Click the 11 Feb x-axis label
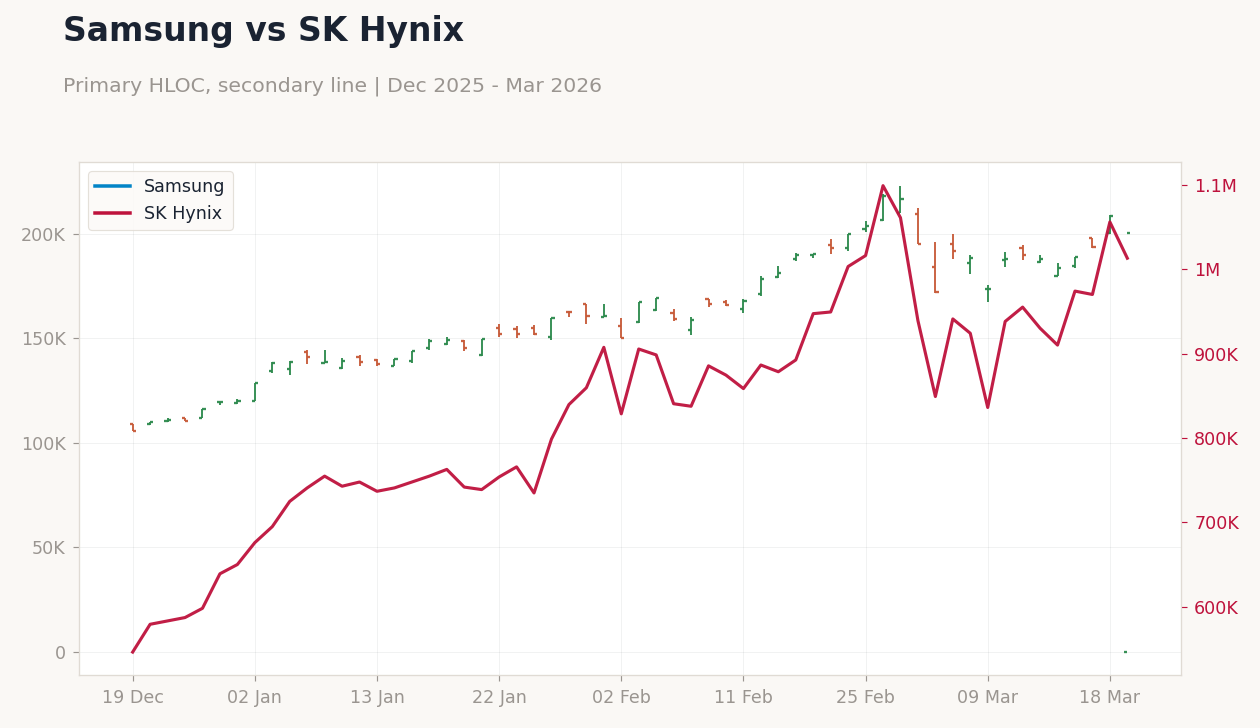The image size is (1260, 728). (x=743, y=698)
